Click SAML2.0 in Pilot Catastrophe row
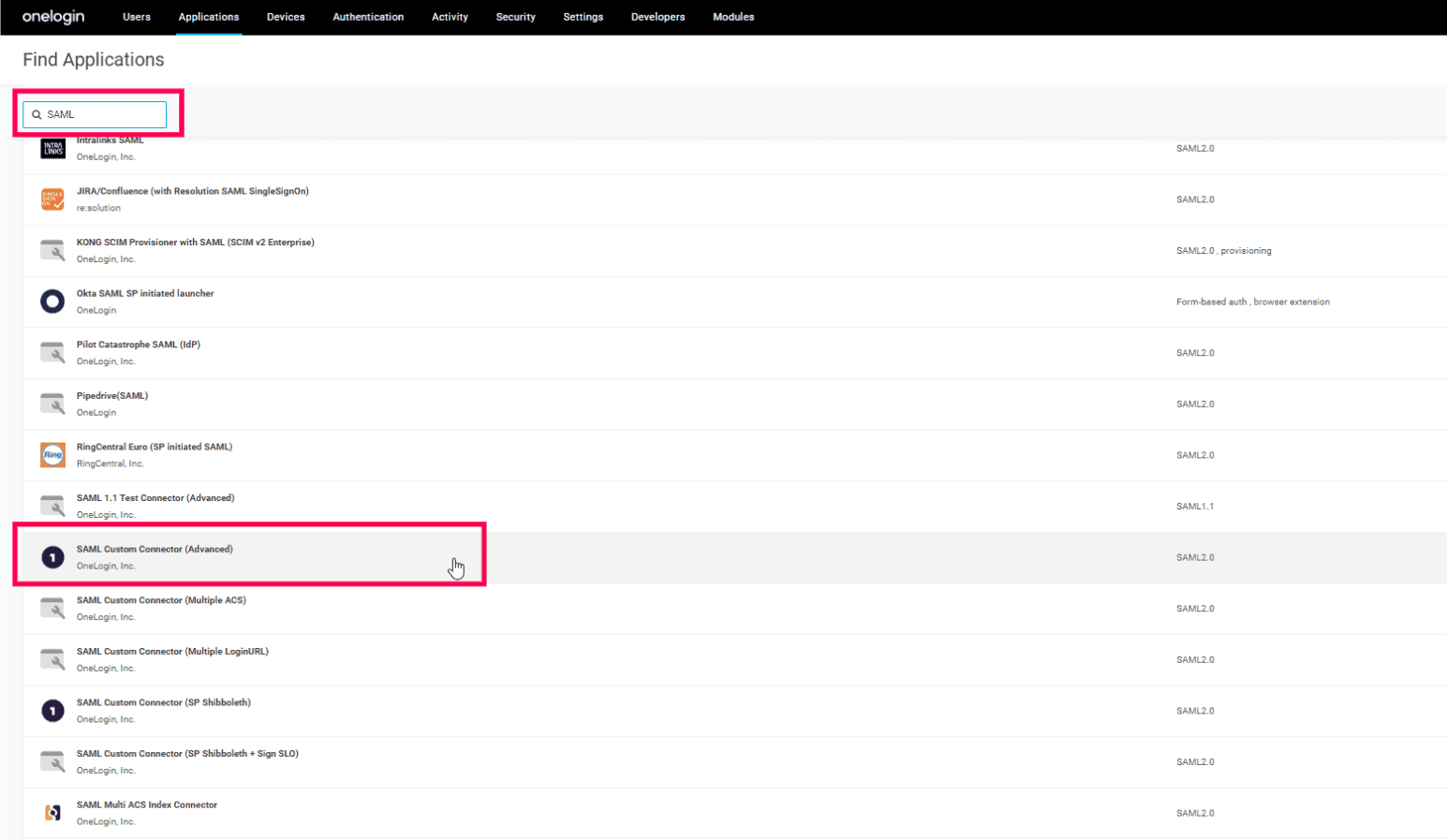Viewport: 1447px width, 840px height. pyautogui.click(x=1195, y=353)
